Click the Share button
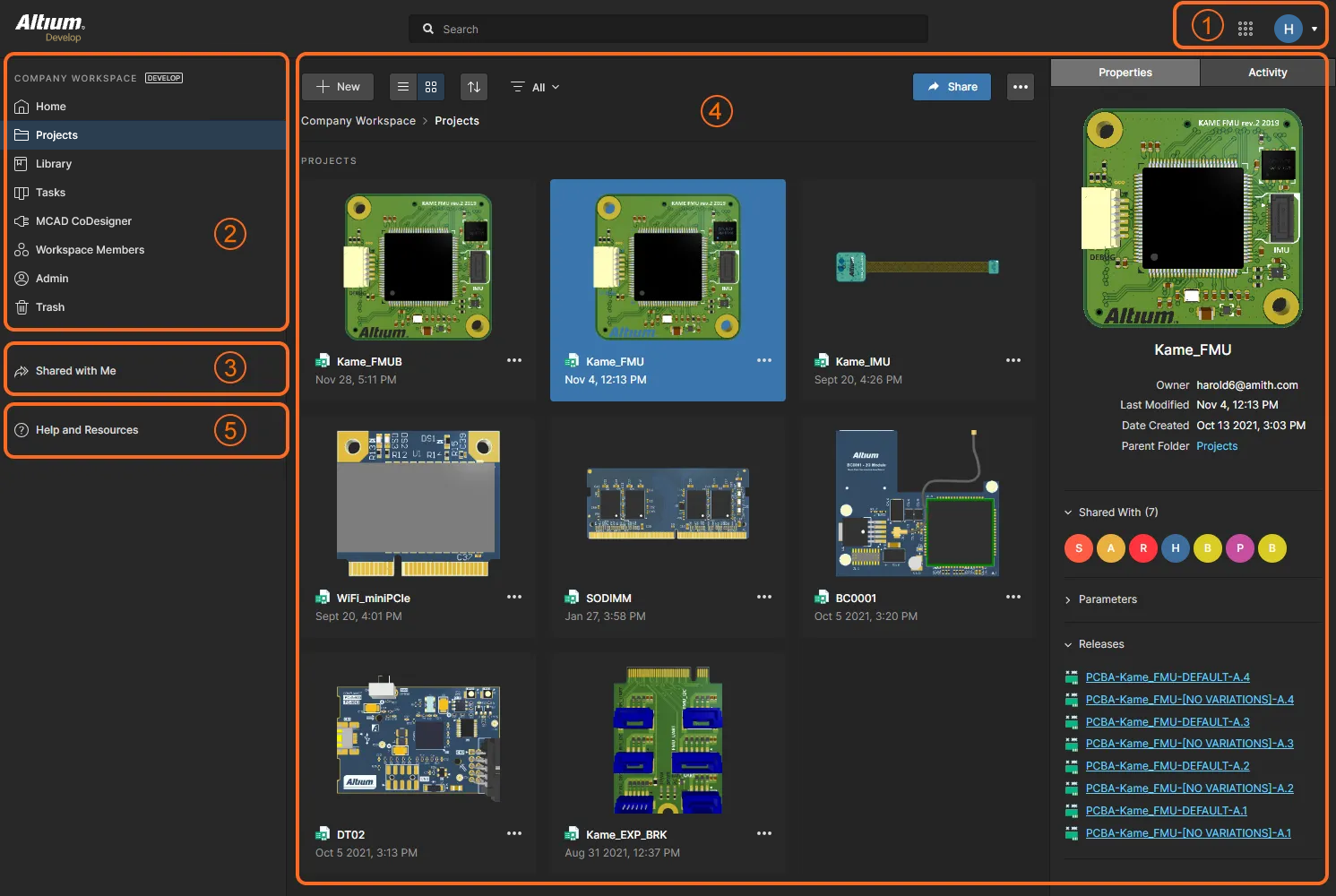 (952, 87)
